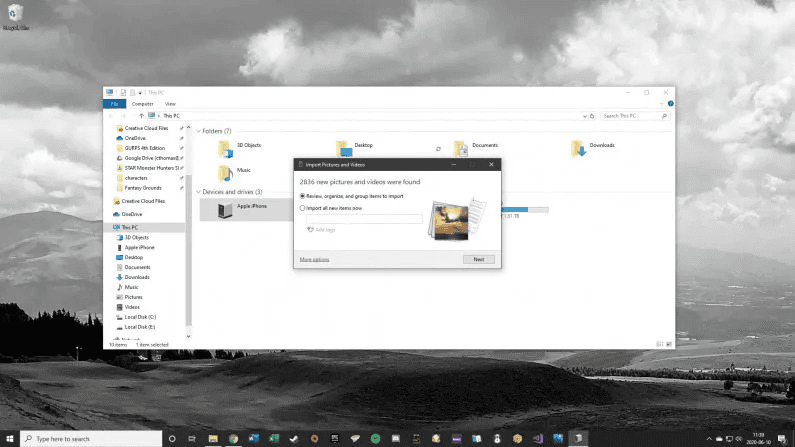The image size is (795, 447).
Task: Open the Music folder icon
Action: pos(225,172)
